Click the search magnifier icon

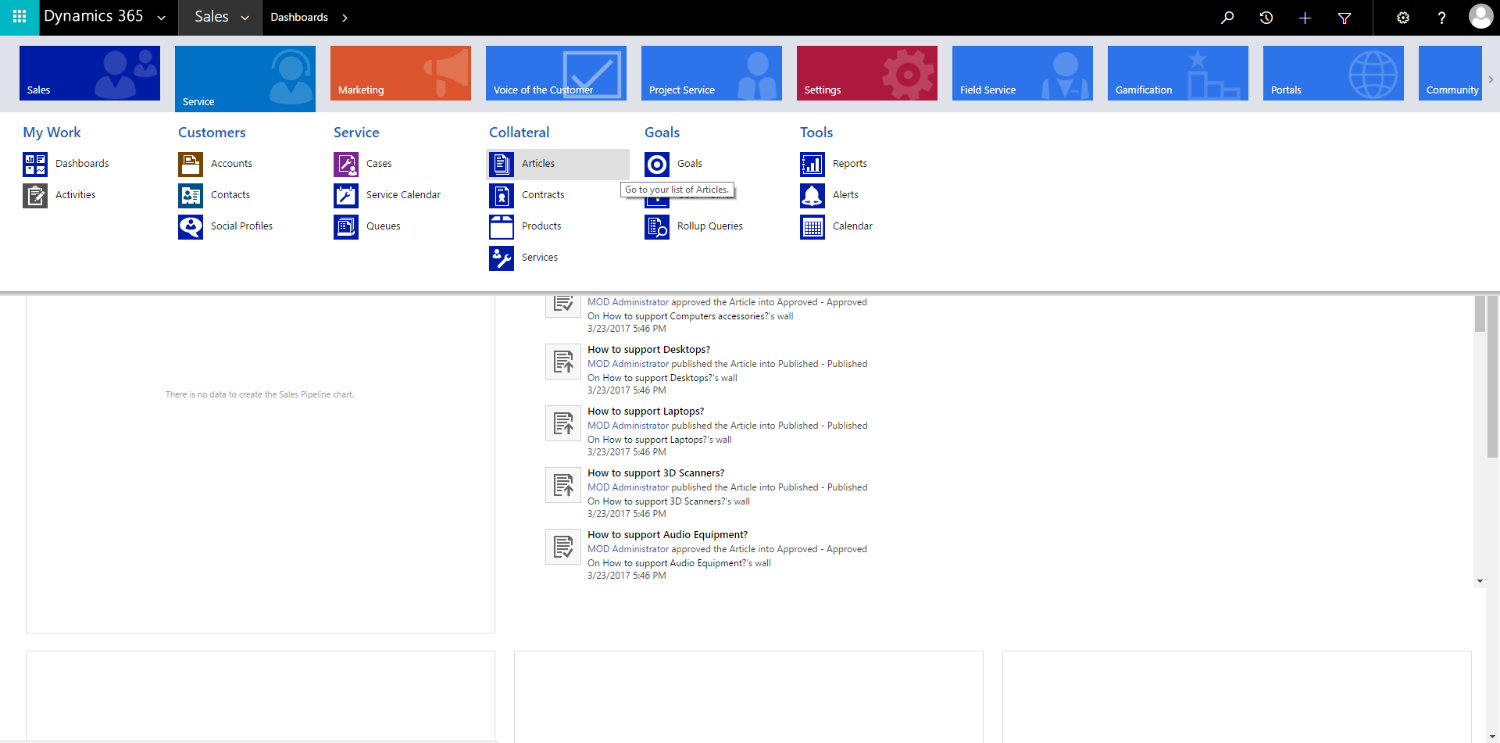coord(1228,17)
